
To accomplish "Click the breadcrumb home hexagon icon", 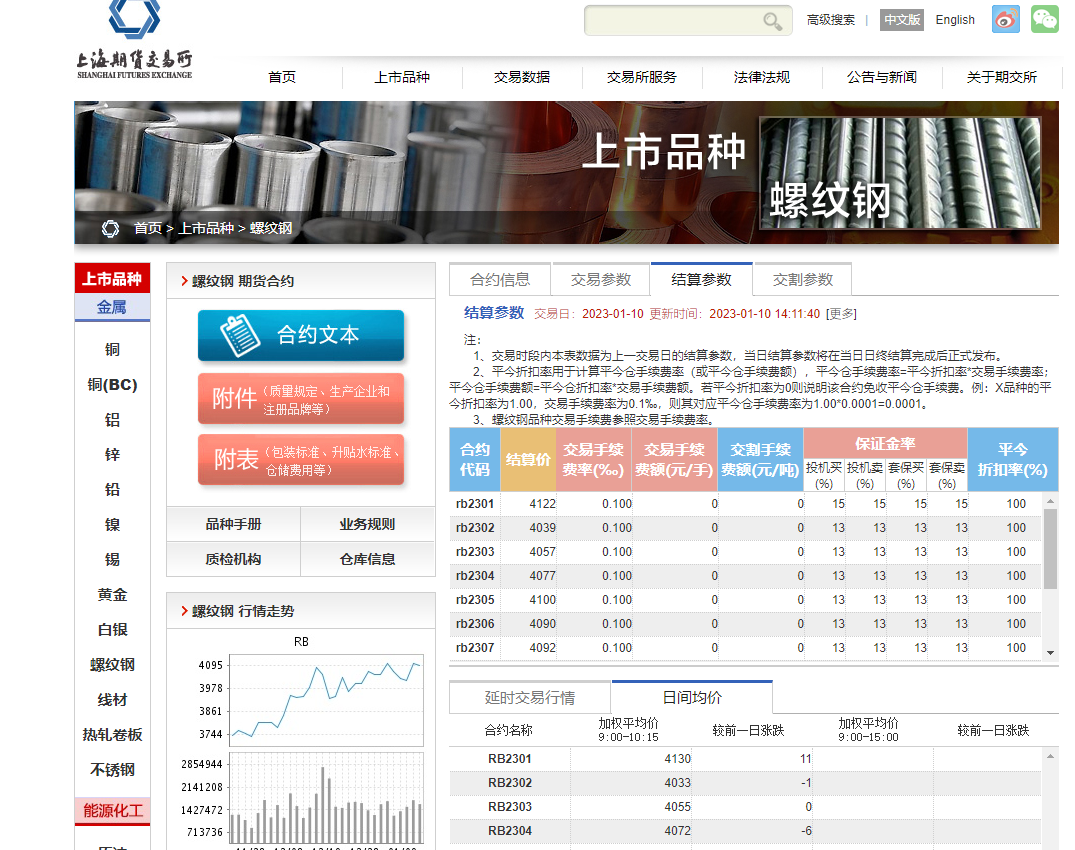I will (x=110, y=228).
